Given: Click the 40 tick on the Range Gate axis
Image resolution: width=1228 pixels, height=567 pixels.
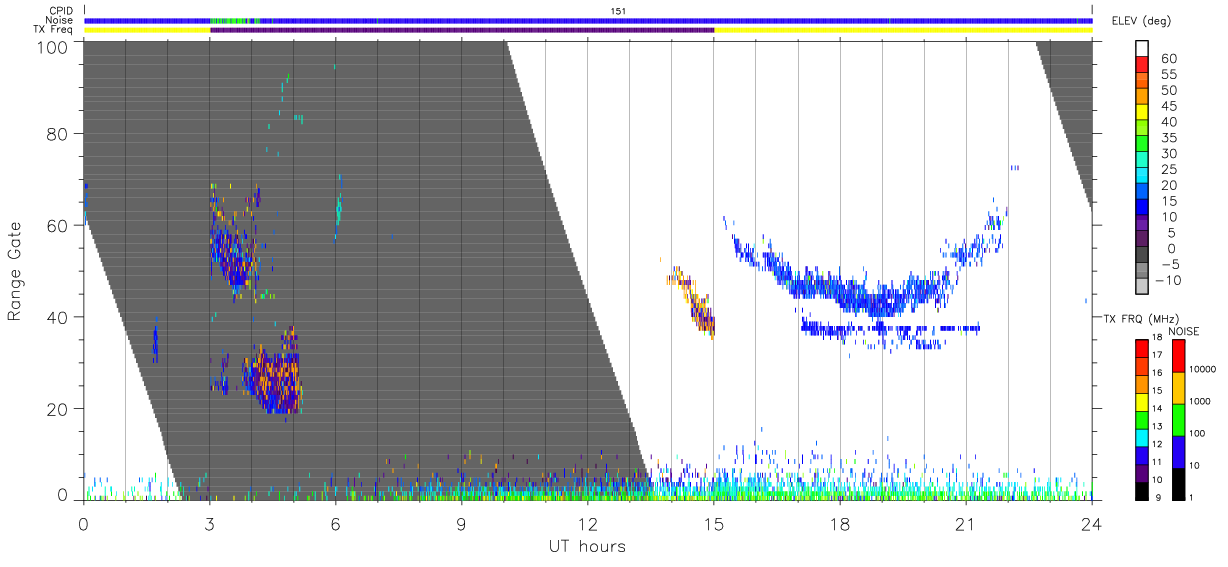Looking at the screenshot, I should (x=58, y=317).
